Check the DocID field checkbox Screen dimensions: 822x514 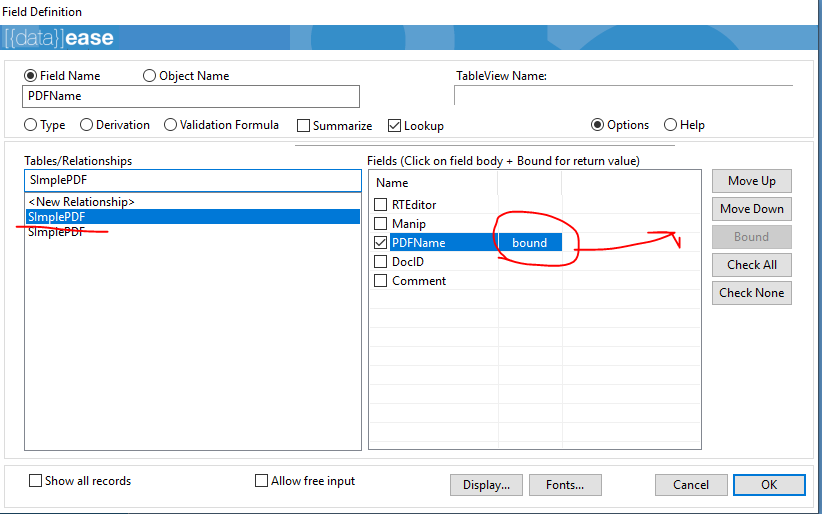click(x=381, y=261)
